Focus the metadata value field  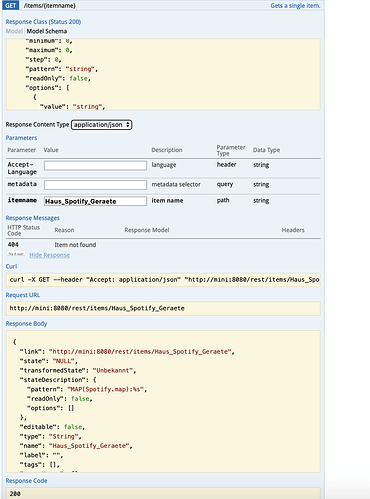(x=95, y=185)
